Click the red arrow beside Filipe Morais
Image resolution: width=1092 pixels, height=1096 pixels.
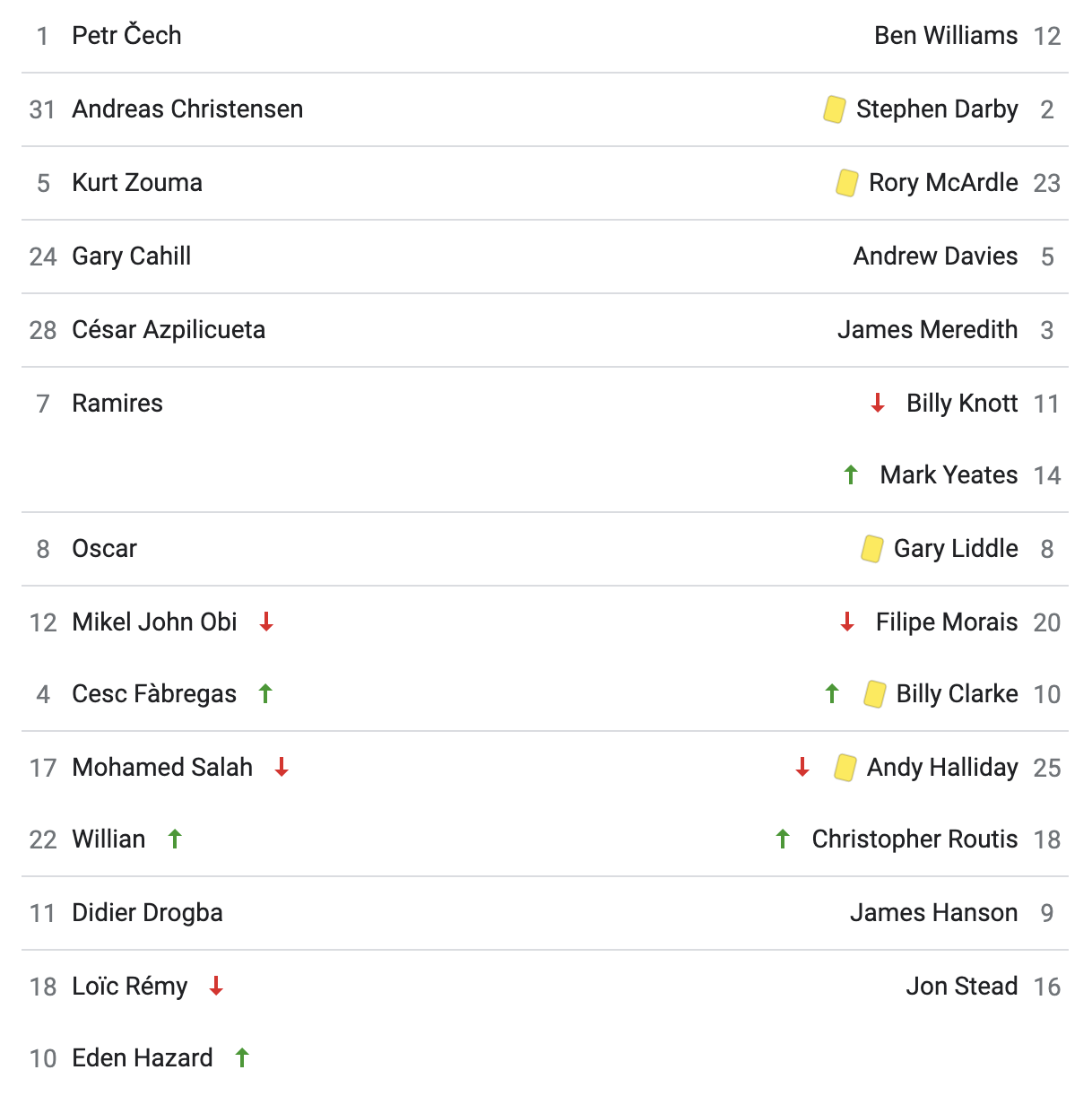pos(847,622)
